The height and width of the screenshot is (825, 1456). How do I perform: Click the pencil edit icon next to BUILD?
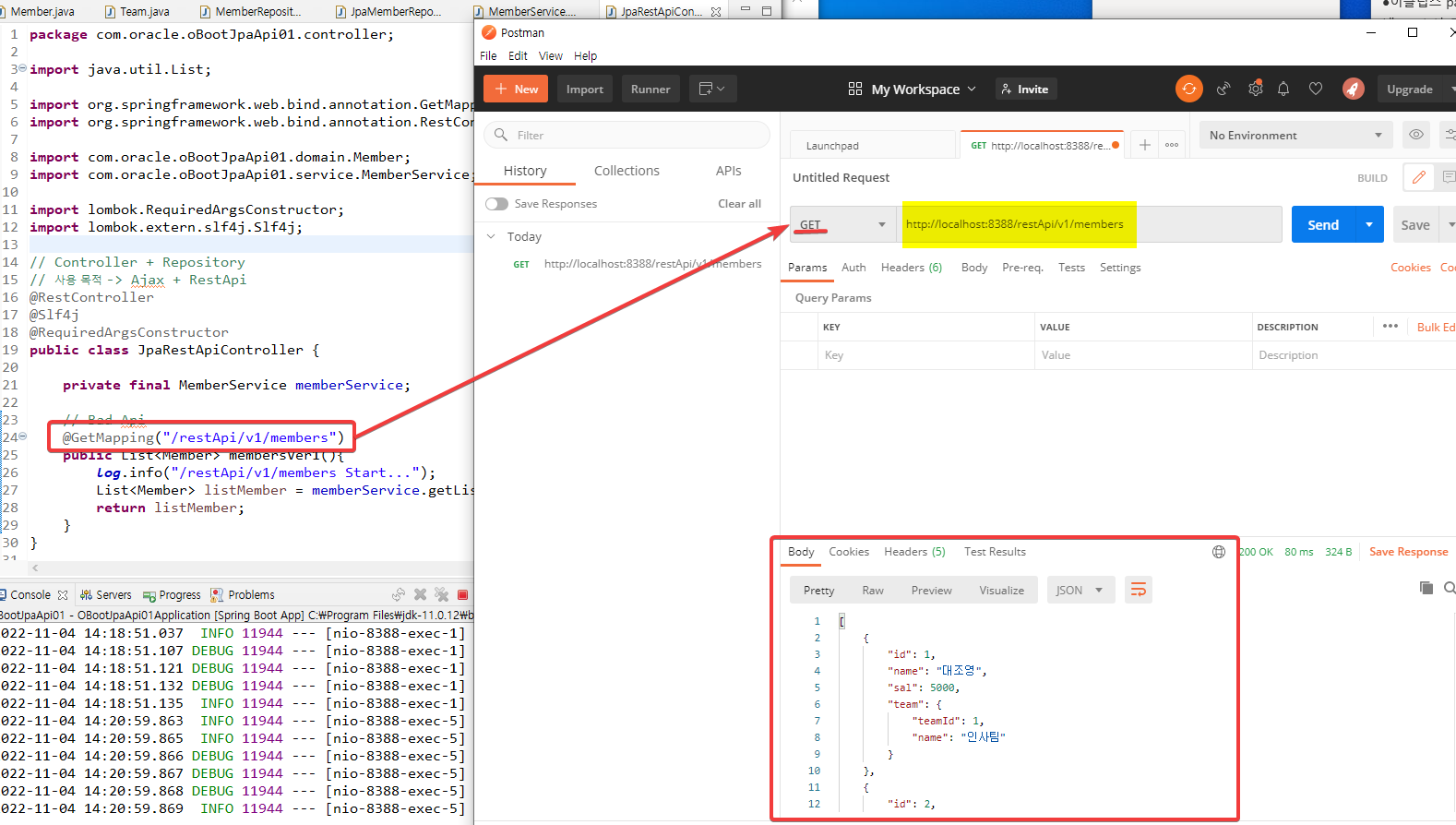(x=1419, y=177)
